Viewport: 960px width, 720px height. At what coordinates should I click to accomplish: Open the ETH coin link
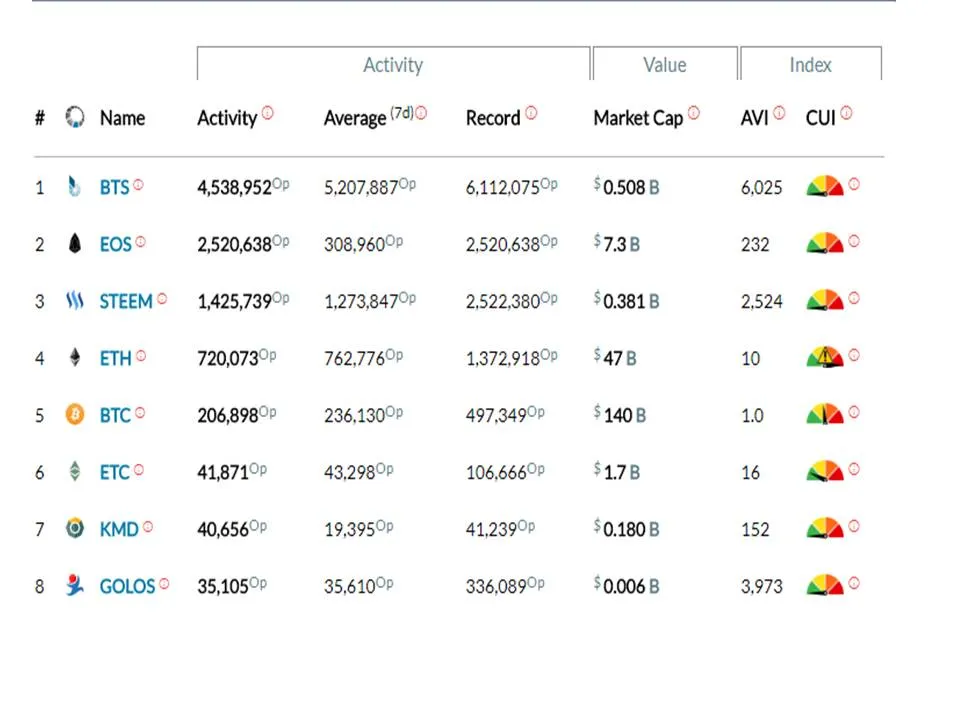[116, 358]
